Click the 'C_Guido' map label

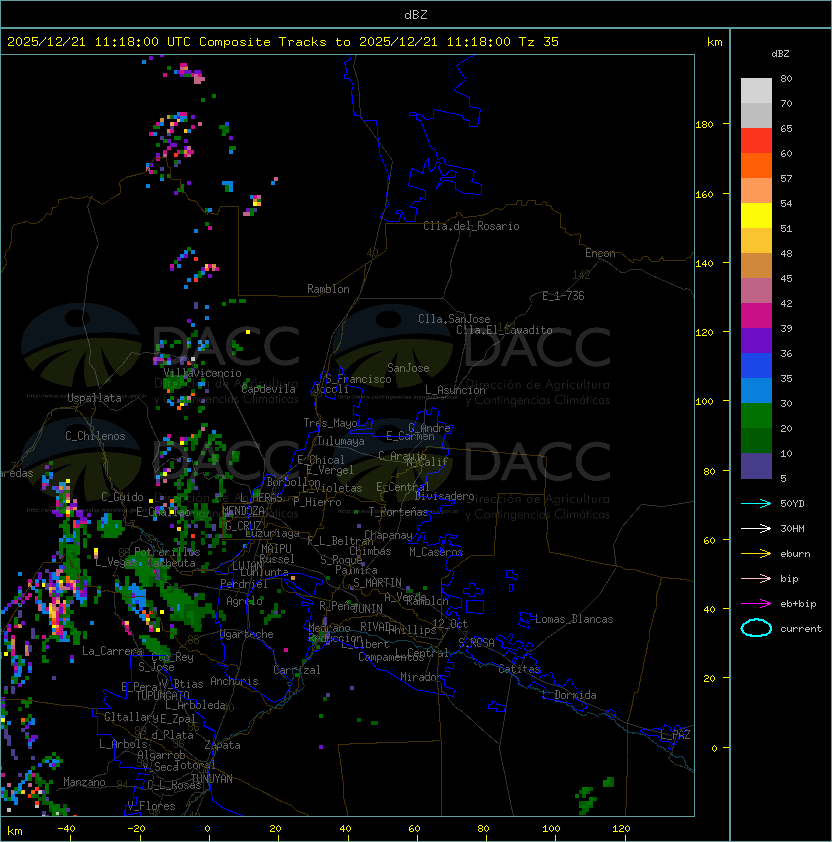[122, 497]
